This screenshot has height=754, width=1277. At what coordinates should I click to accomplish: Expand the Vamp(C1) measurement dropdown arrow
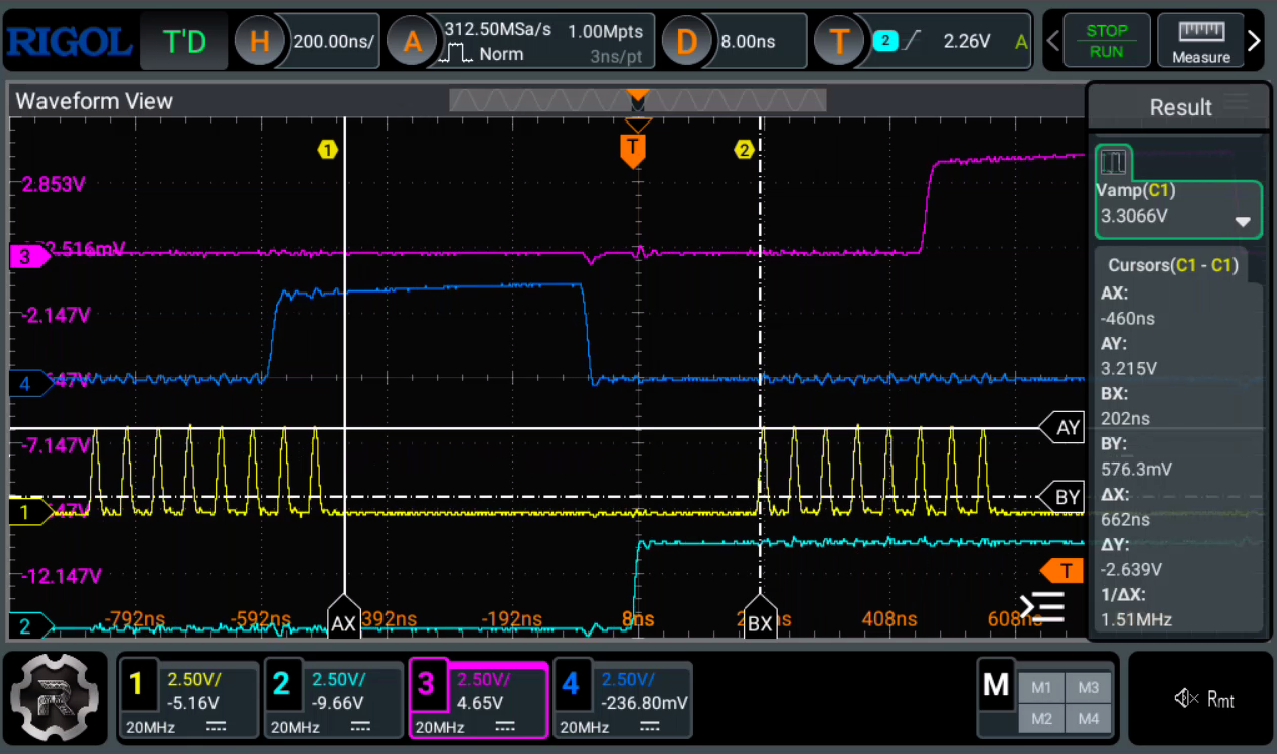[1243, 221]
